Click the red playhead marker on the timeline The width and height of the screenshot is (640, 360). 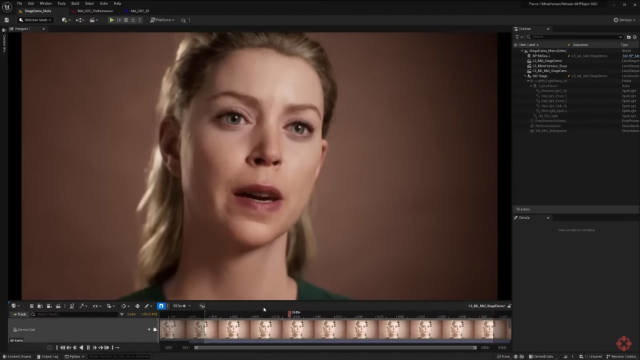[289, 313]
